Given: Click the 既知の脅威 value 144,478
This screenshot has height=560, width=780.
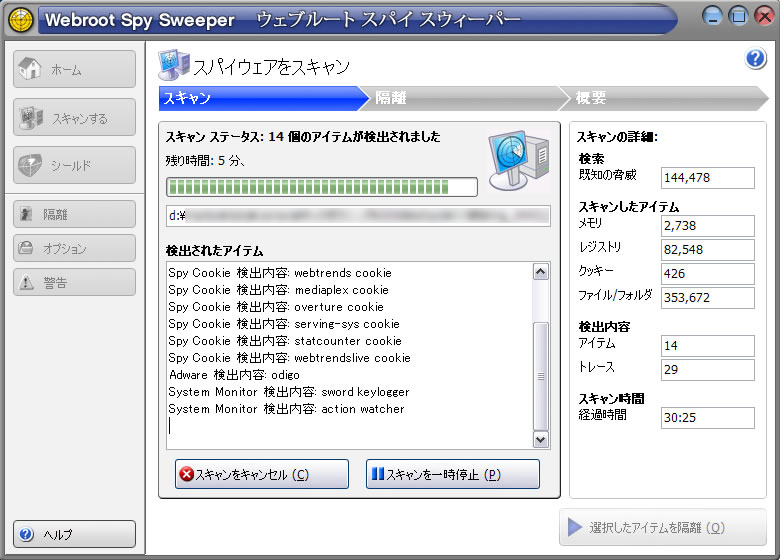Looking at the screenshot, I should pos(707,178).
